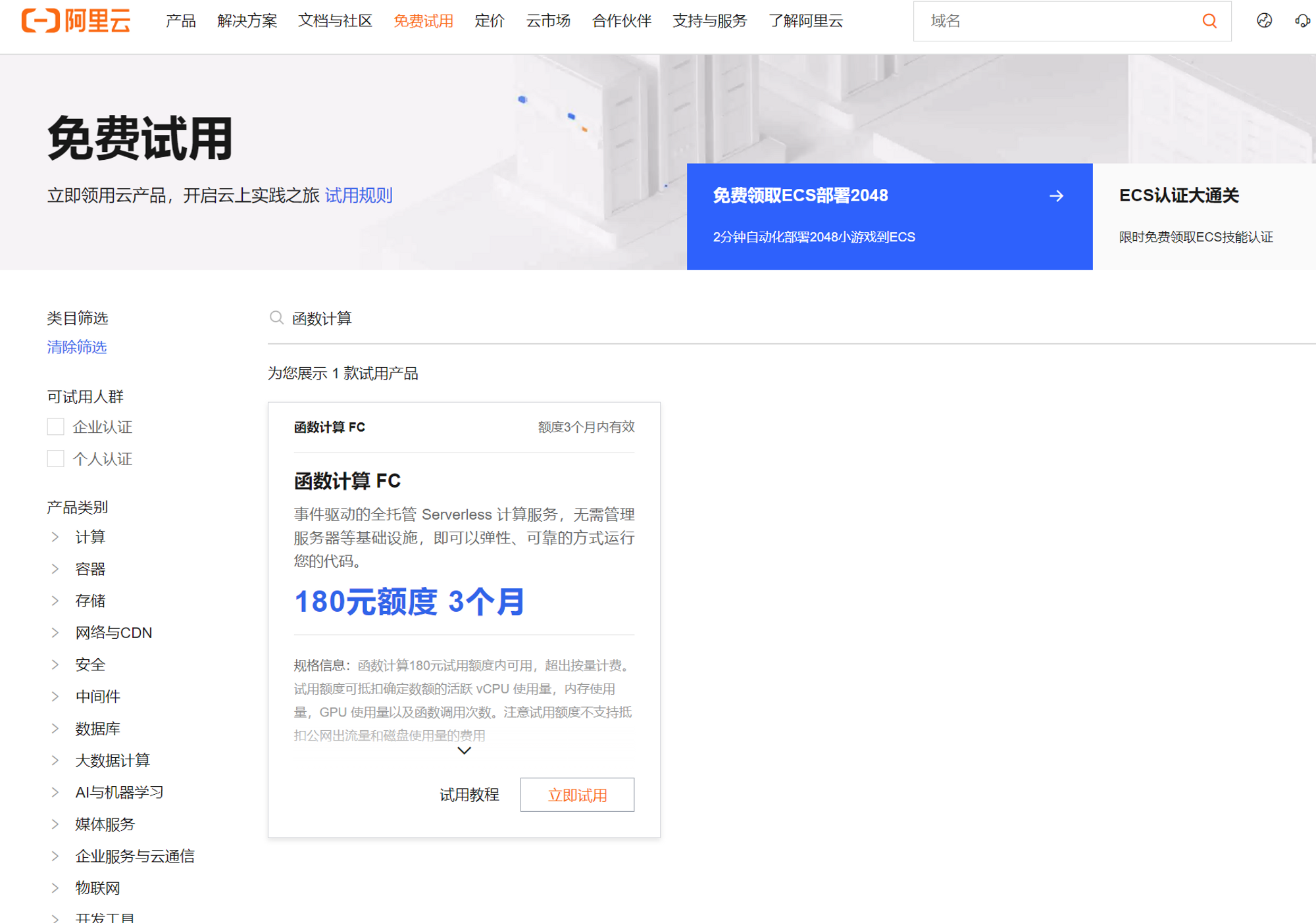Click the arrow on the ECS 2048 banner
Viewport: 1316px width, 923px height.
(1056, 195)
